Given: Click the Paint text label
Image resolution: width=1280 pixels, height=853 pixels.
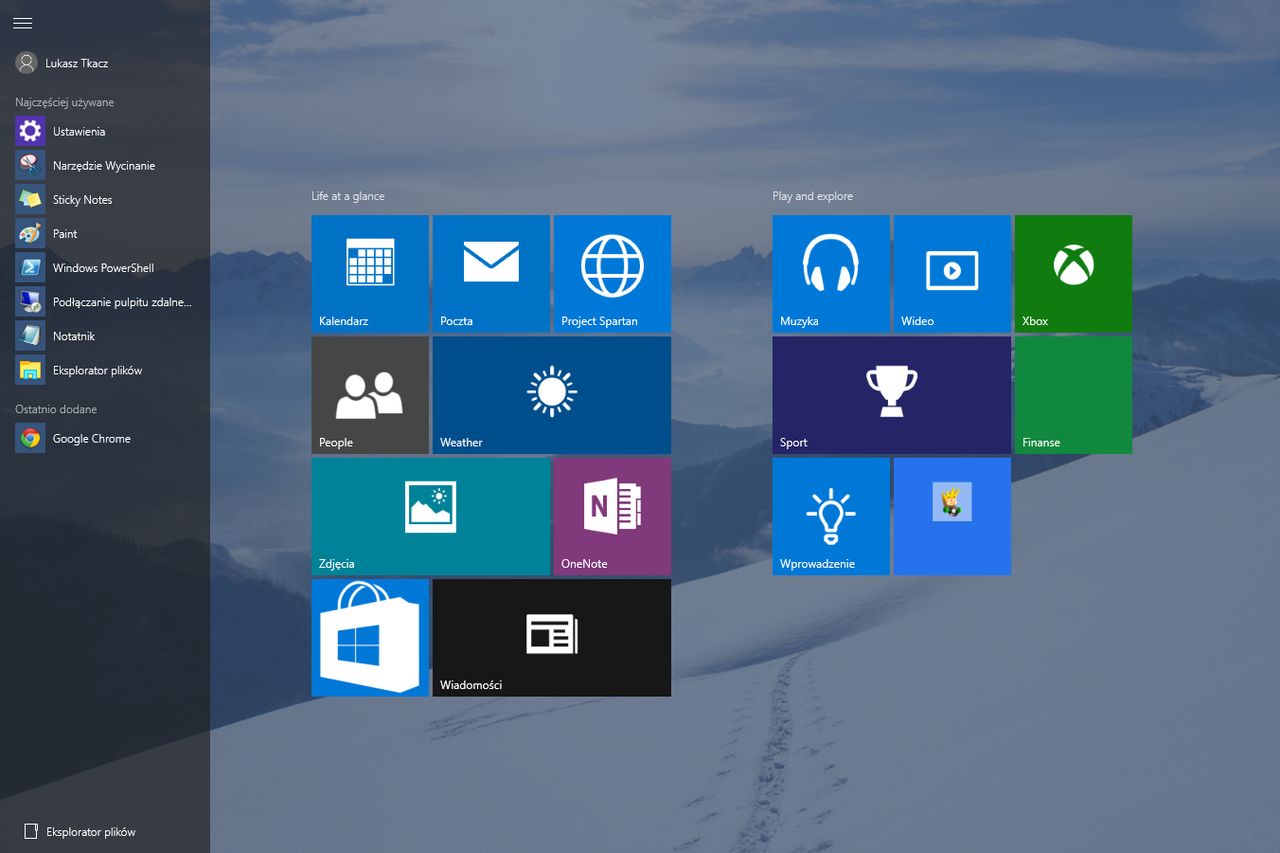Looking at the screenshot, I should (65, 234).
